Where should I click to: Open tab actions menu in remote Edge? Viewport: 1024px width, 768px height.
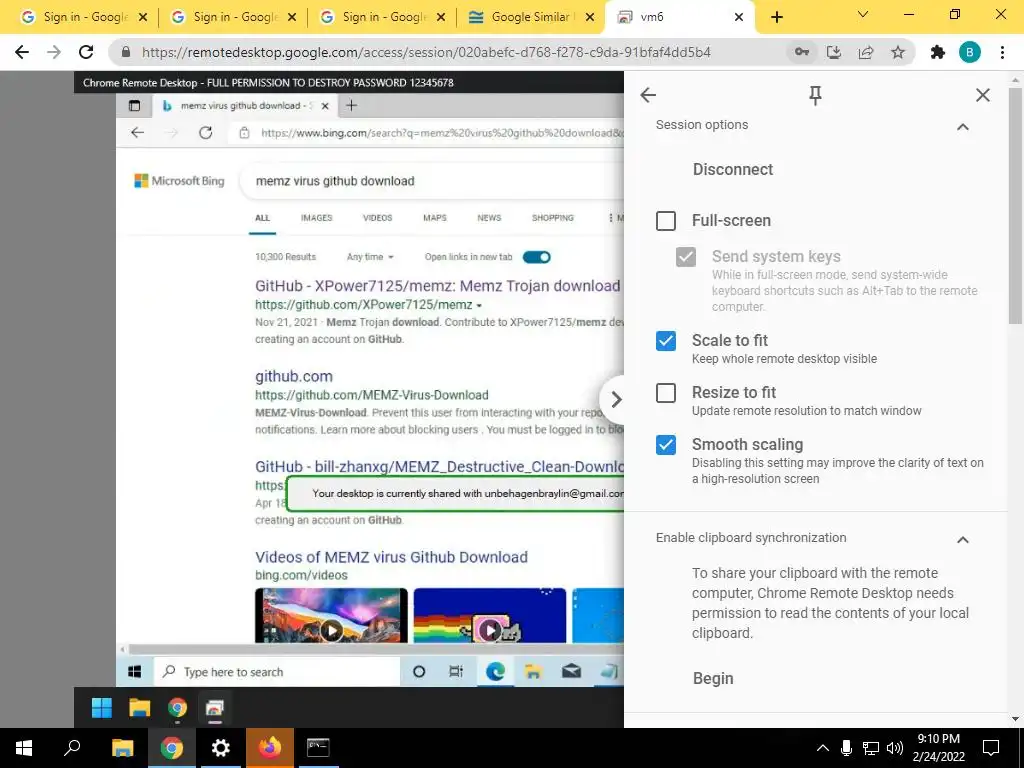(135, 105)
